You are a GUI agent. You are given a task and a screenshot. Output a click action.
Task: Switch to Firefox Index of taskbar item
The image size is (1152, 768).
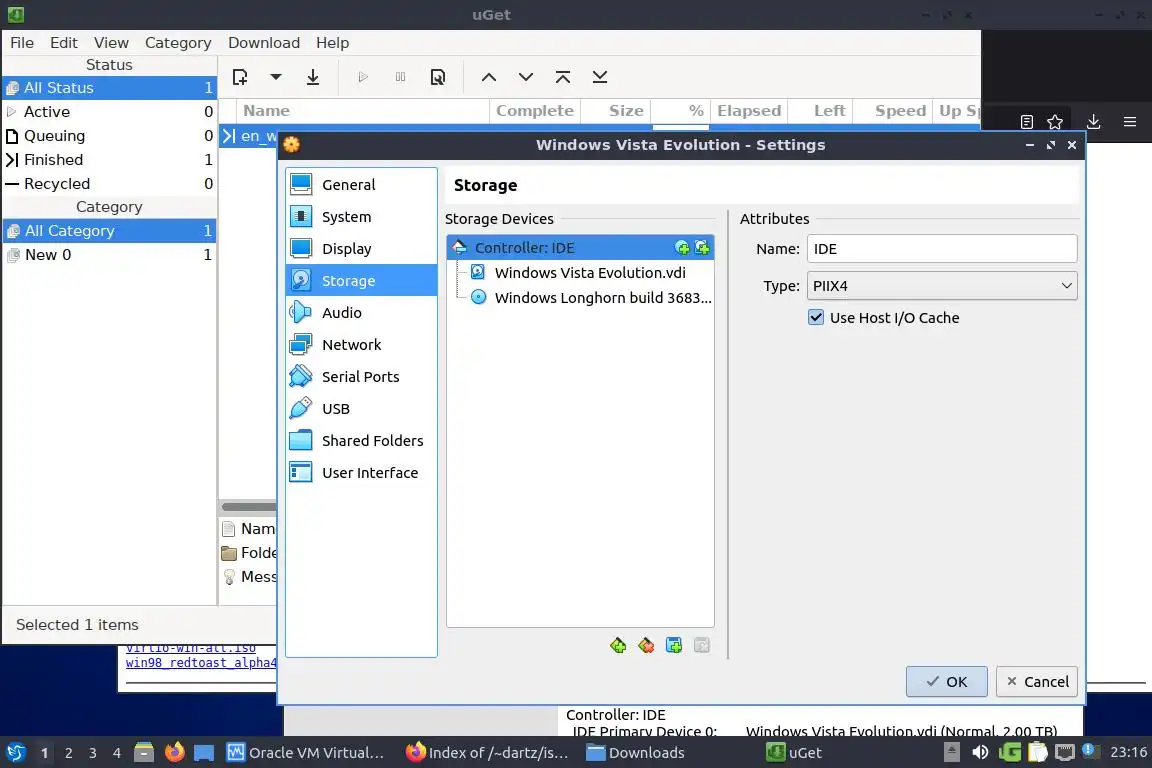pyautogui.click(x=487, y=753)
